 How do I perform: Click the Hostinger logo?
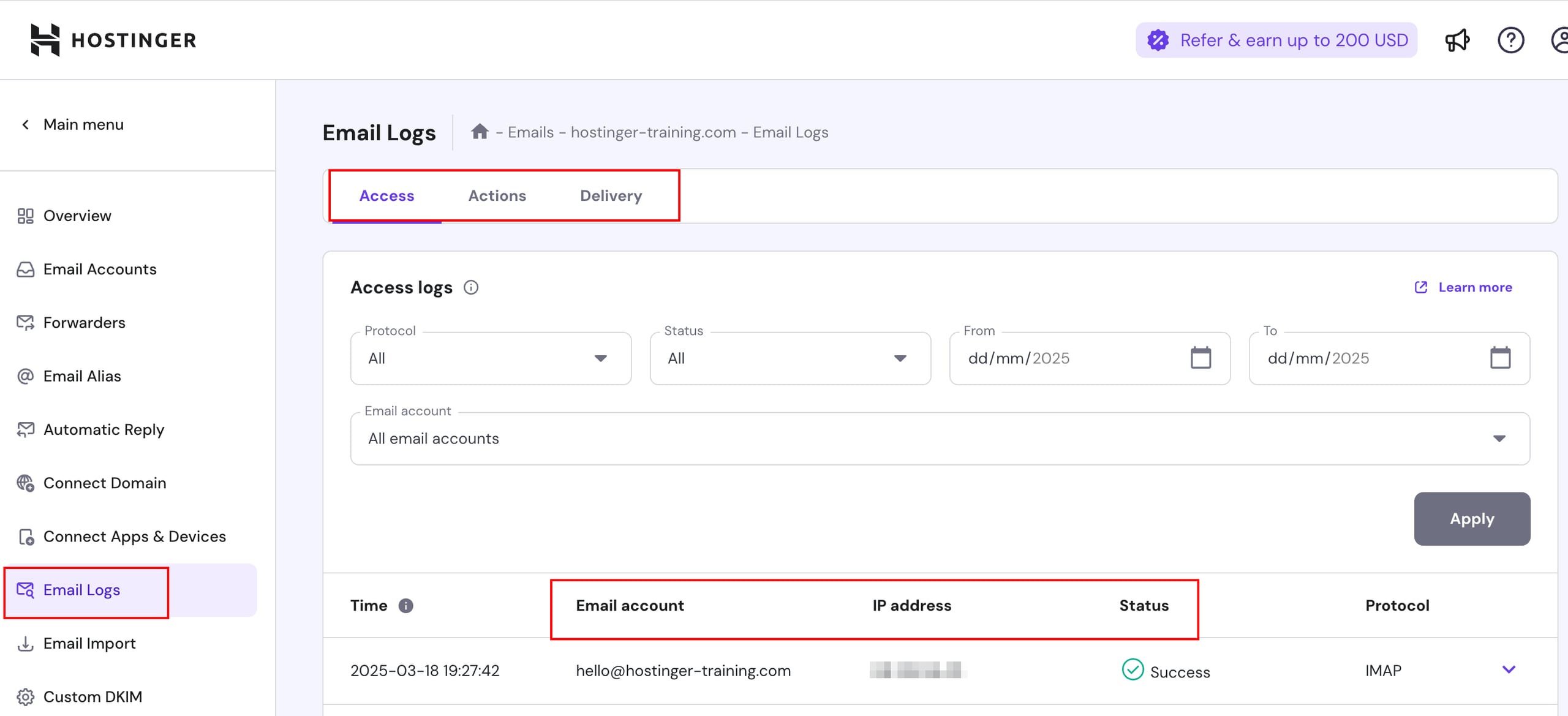tap(113, 40)
